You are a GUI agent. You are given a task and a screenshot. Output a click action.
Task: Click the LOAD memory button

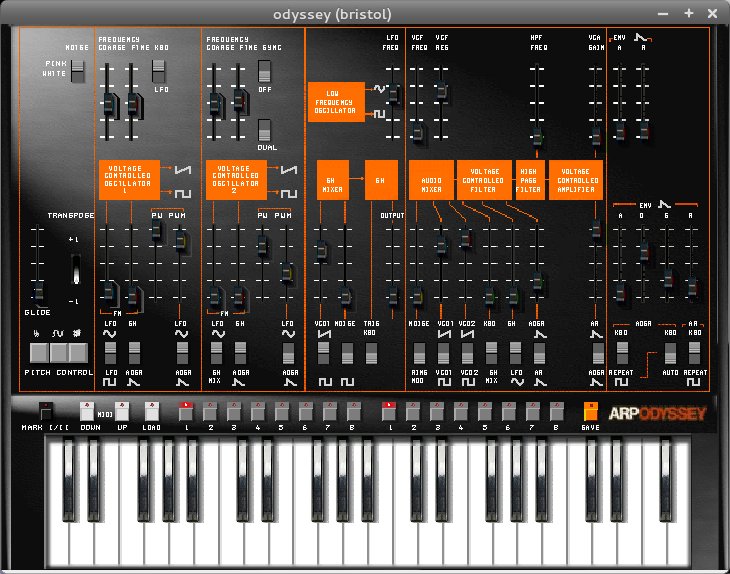tap(152, 412)
